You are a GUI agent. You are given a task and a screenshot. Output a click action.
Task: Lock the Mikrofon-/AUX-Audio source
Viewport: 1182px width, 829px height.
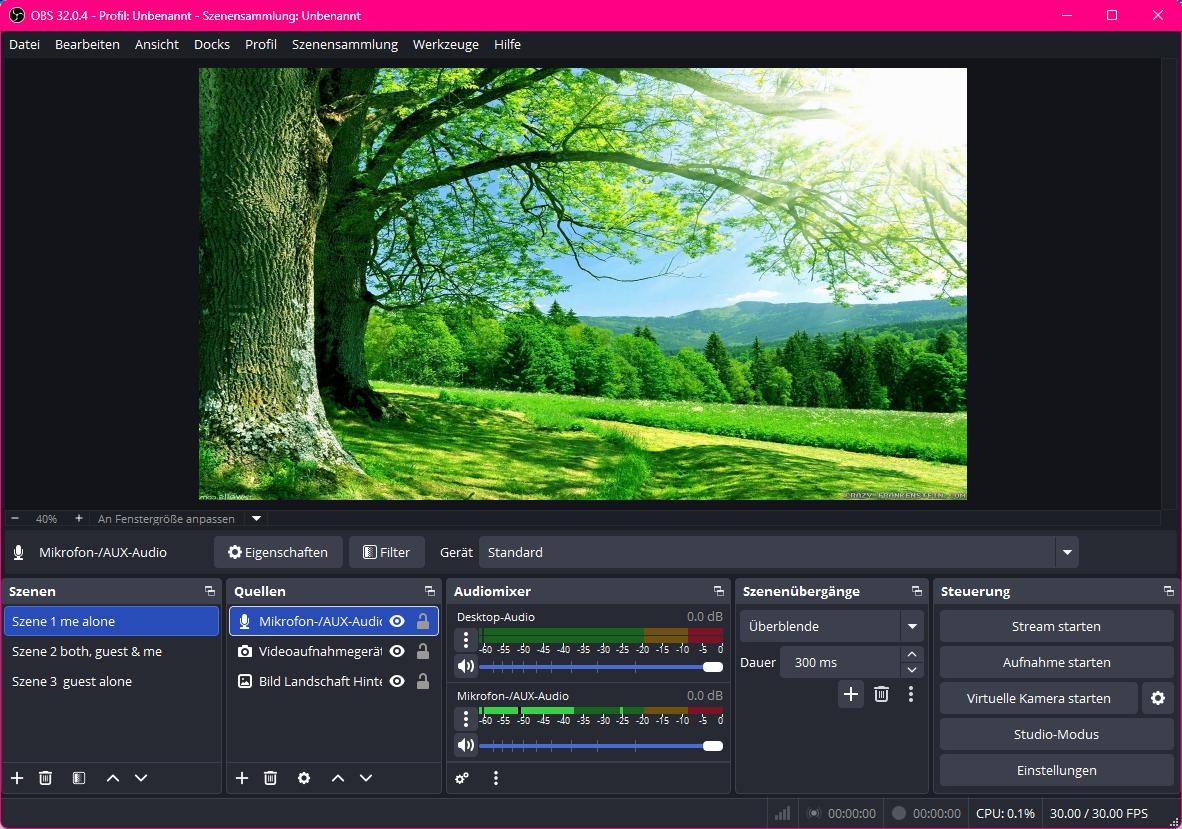(423, 621)
